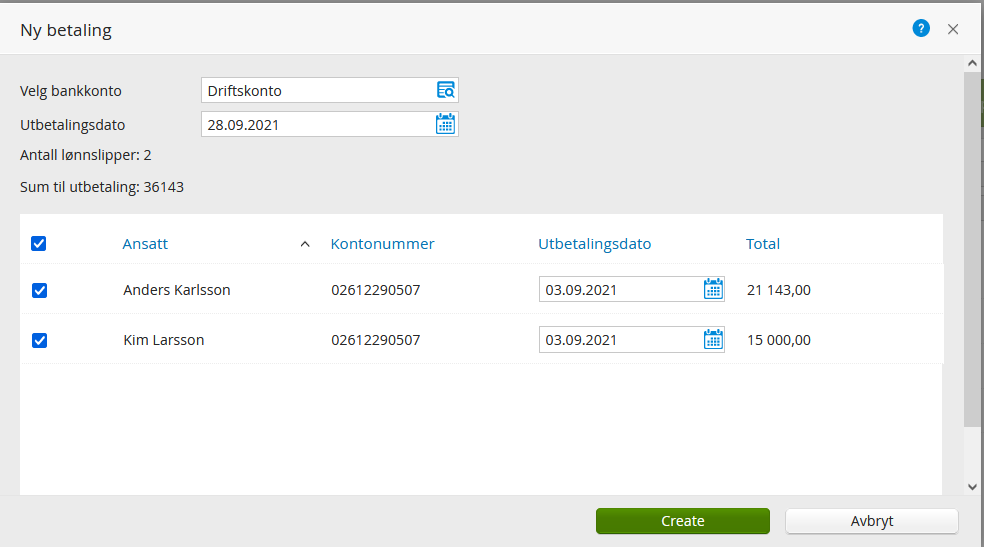Sort by the Total column header
Screen dimensions: 984x547
click(x=762, y=244)
